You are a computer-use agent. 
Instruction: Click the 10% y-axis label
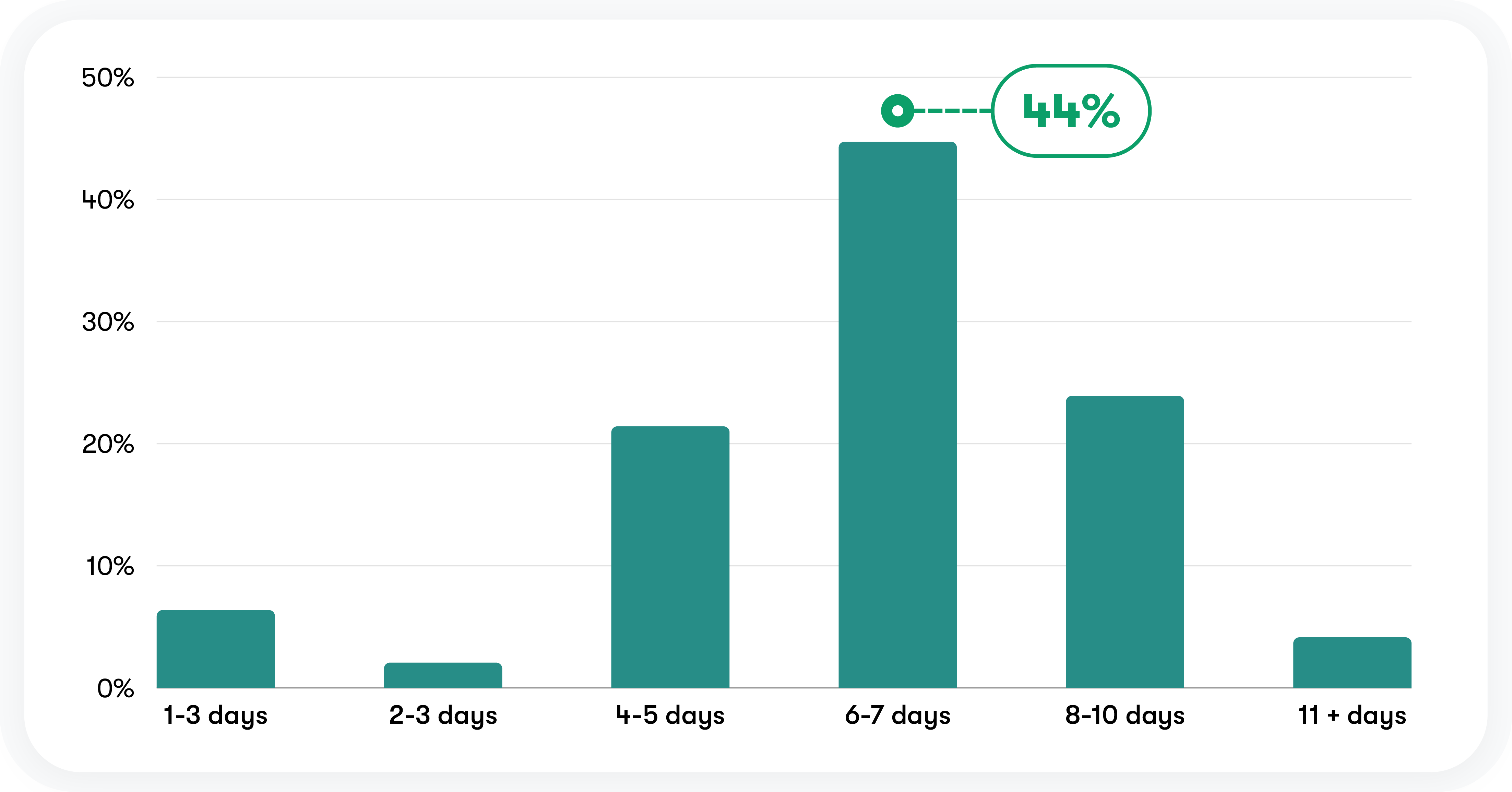pos(110,566)
